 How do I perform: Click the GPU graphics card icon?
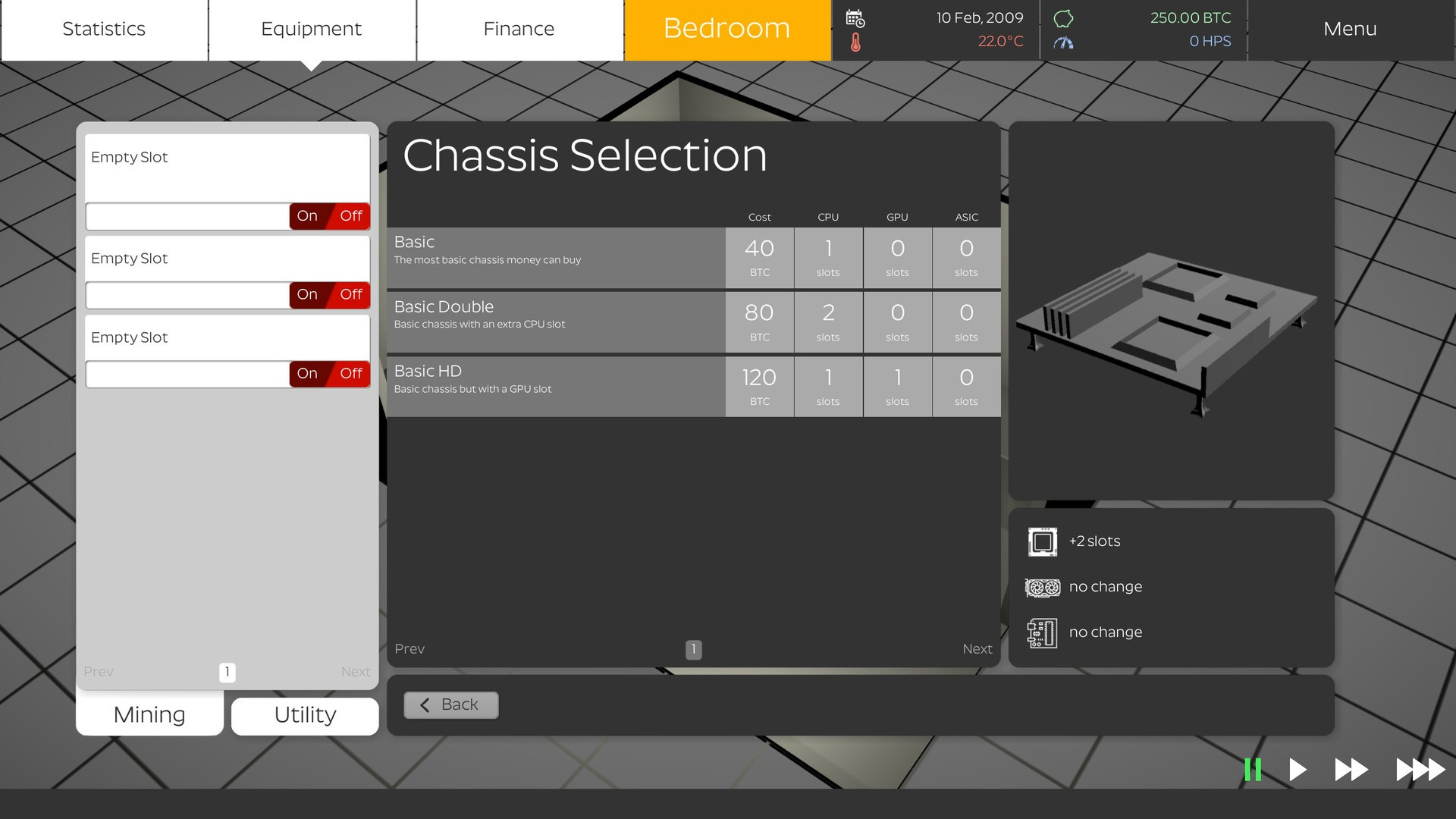1042,587
